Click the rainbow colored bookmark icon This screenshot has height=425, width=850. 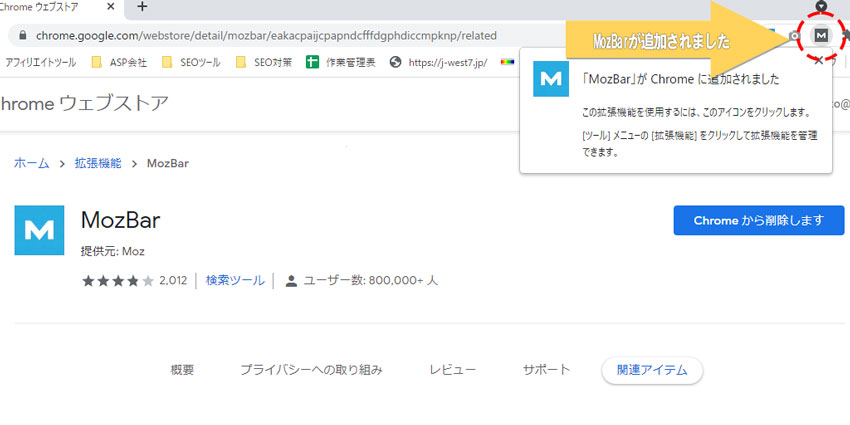pyautogui.click(x=507, y=62)
